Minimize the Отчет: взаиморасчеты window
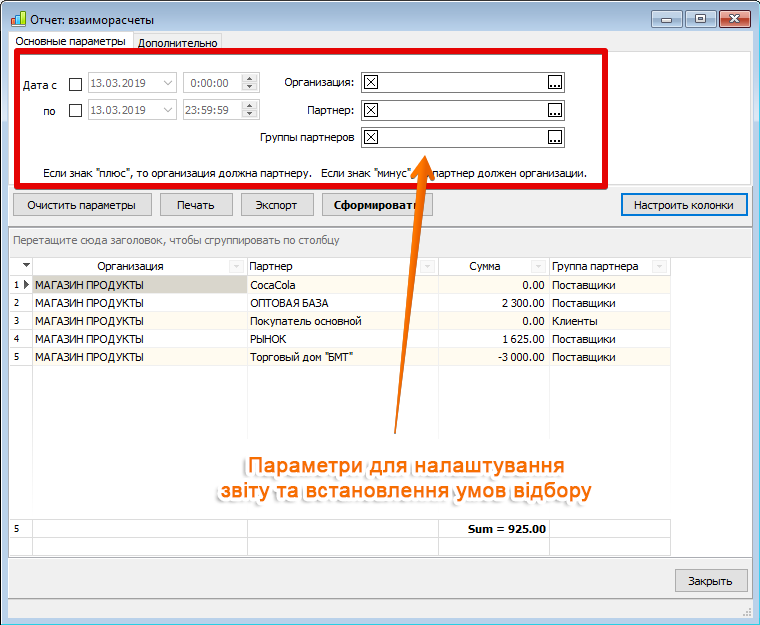 coord(666,19)
